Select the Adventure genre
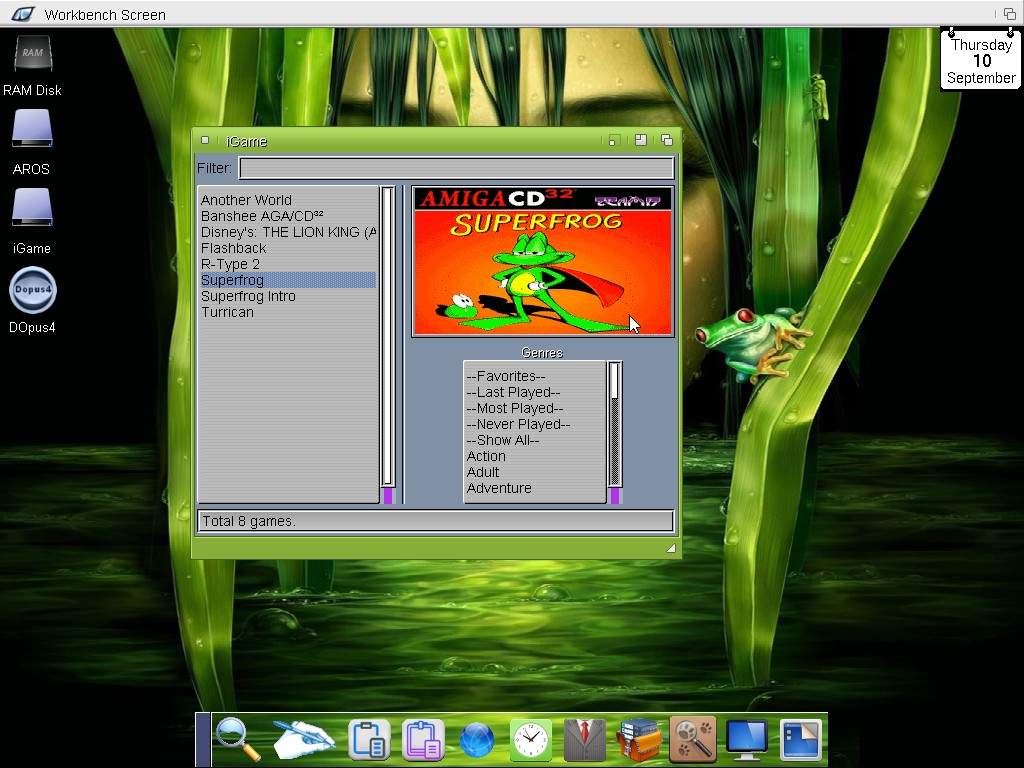Screen dimensions: 1024x768 [499, 488]
